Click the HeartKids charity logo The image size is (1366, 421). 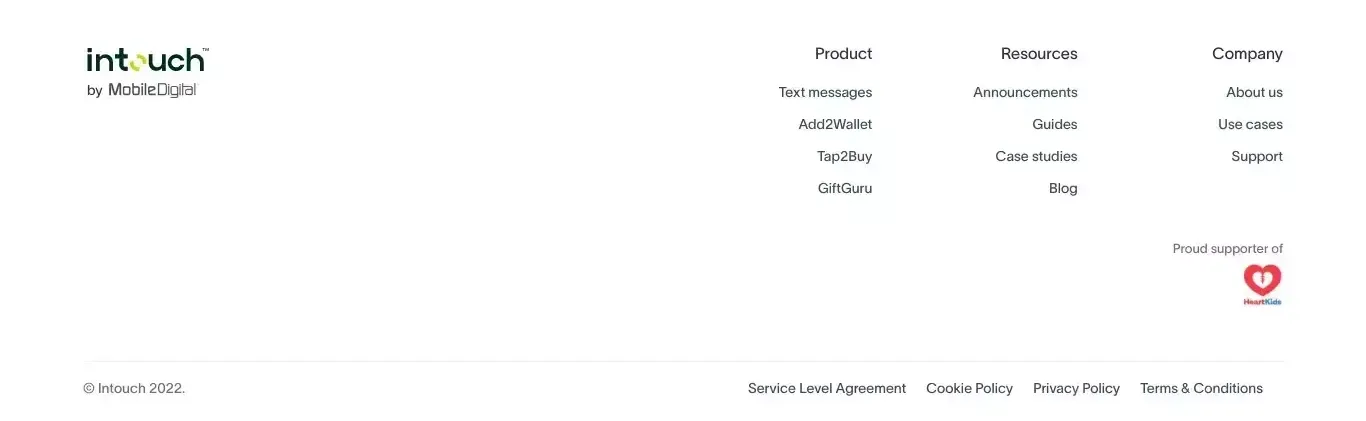coord(1262,285)
